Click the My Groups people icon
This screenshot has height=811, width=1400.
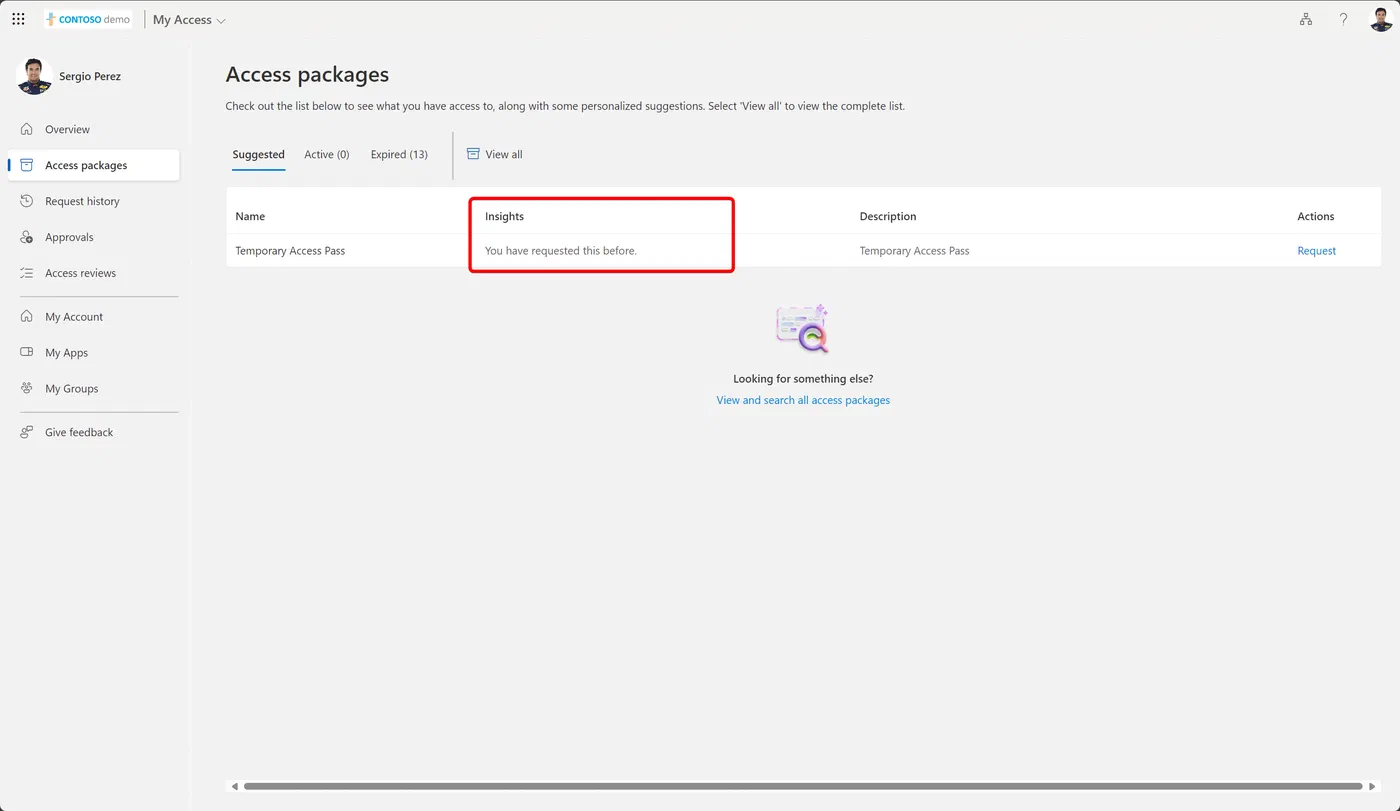coord(27,389)
